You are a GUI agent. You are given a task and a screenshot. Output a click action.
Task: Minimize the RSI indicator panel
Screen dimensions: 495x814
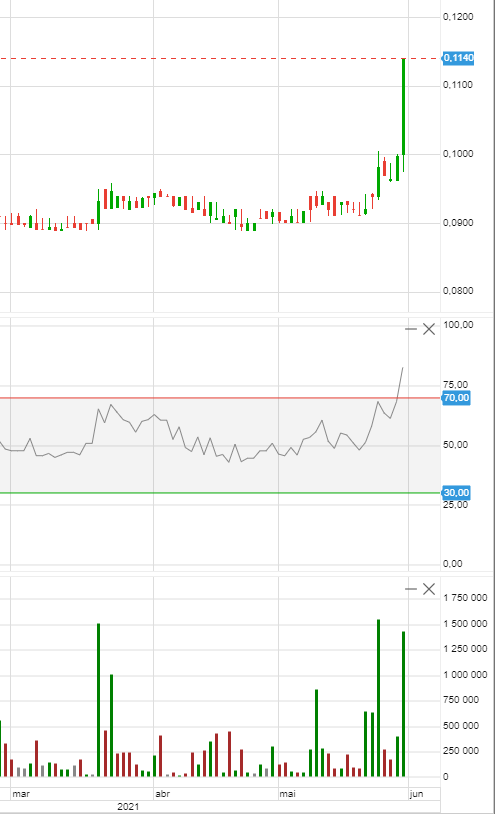pyautogui.click(x=411, y=329)
